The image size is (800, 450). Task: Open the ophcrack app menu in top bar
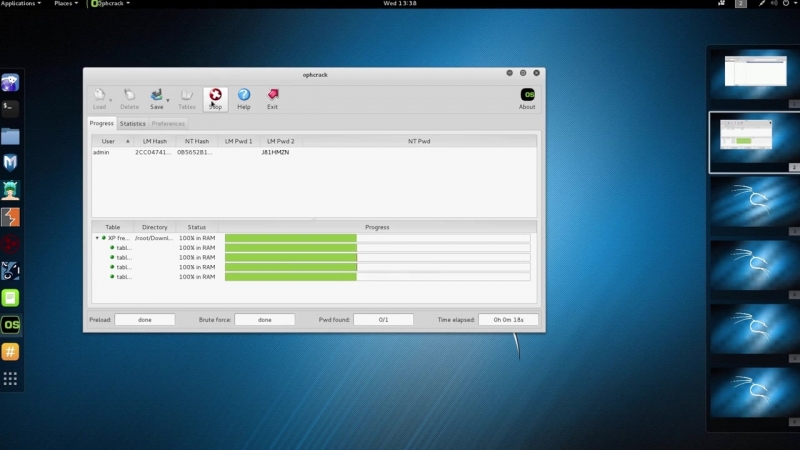coord(110,4)
